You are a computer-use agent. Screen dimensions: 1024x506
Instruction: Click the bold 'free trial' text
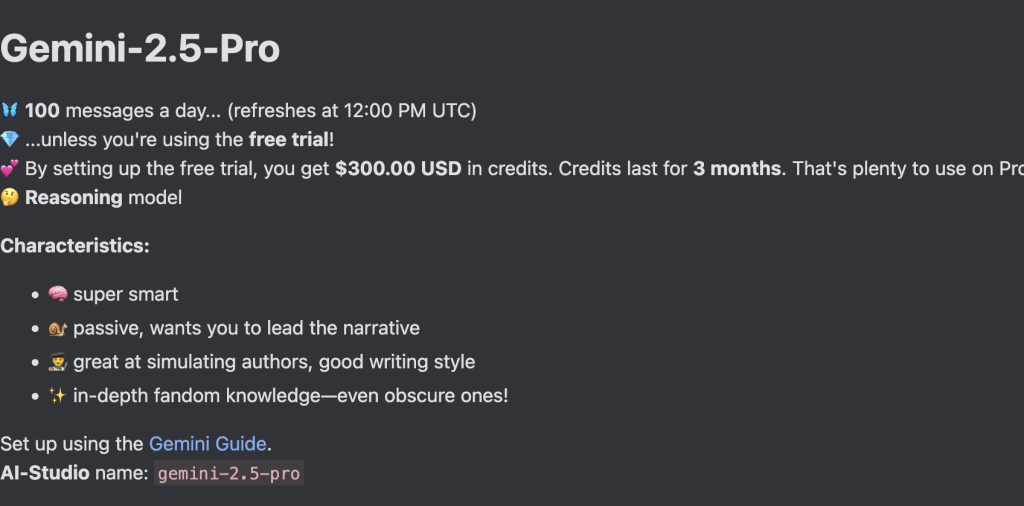point(289,139)
